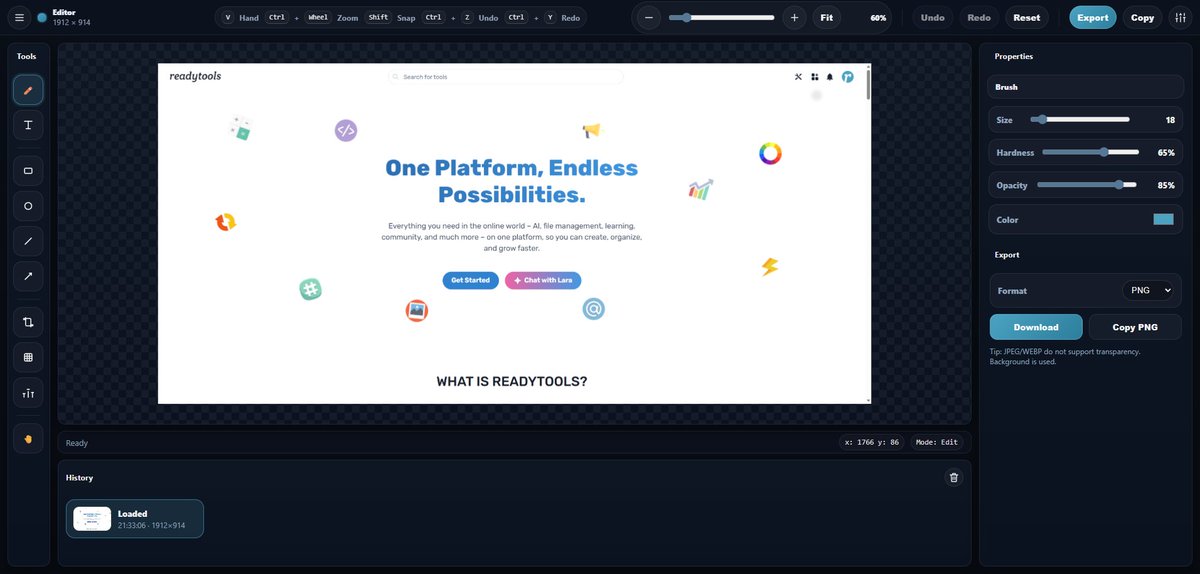Click the Download button

click(x=1036, y=327)
